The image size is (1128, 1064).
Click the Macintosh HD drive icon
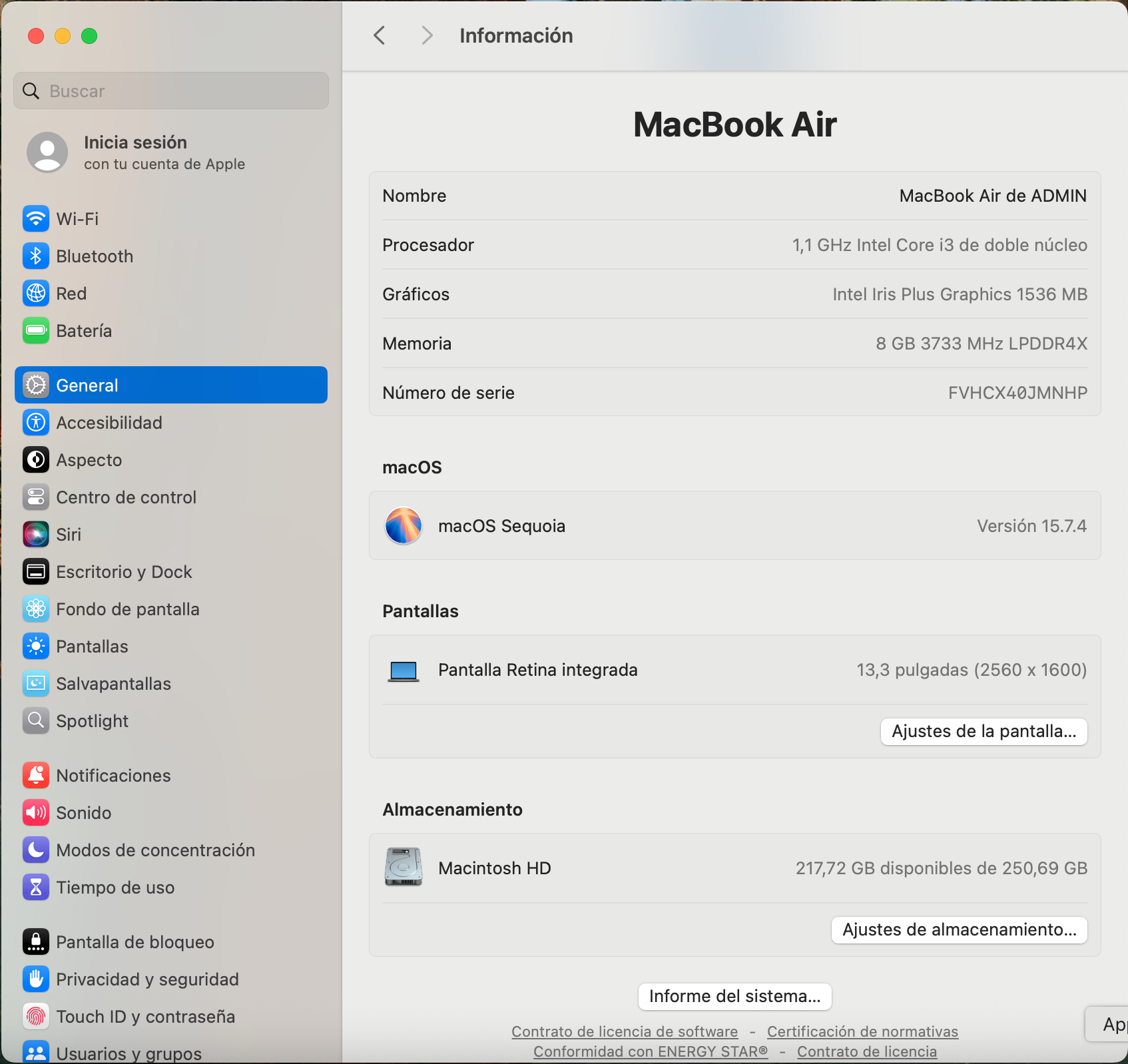click(404, 868)
